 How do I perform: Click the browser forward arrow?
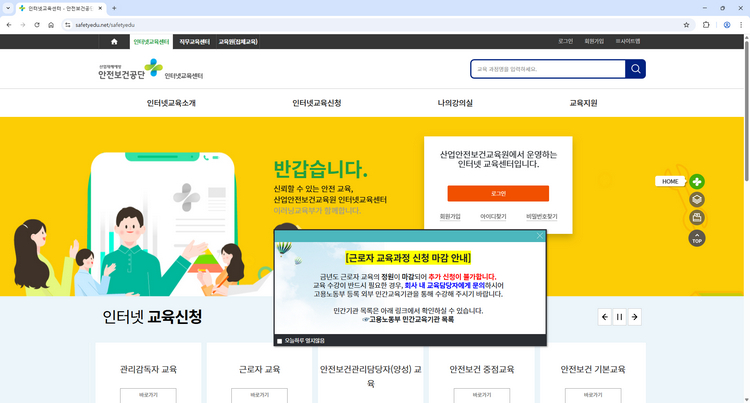click(22, 25)
